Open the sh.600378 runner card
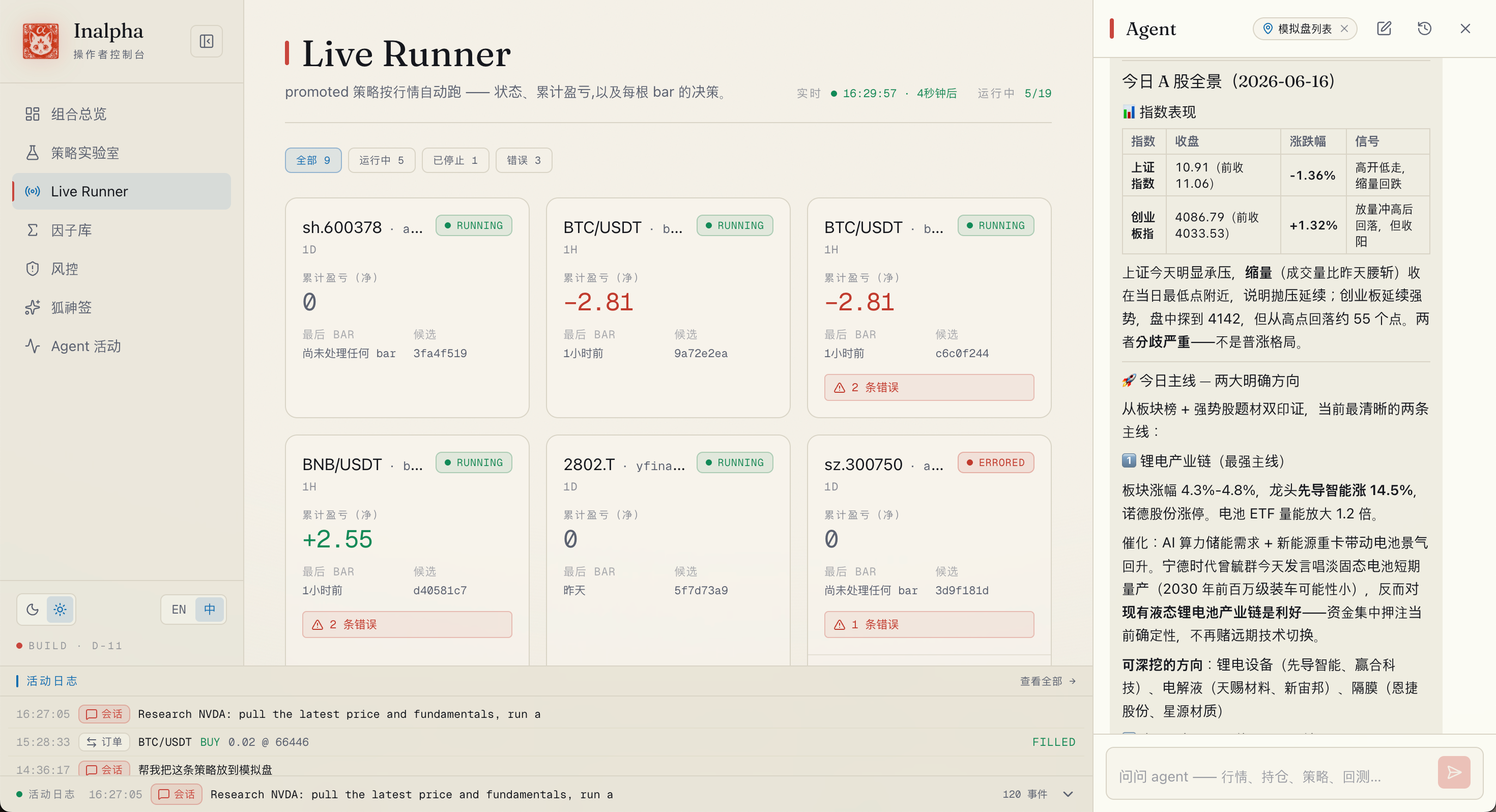The image size is (1496, 812). [407, 308]
